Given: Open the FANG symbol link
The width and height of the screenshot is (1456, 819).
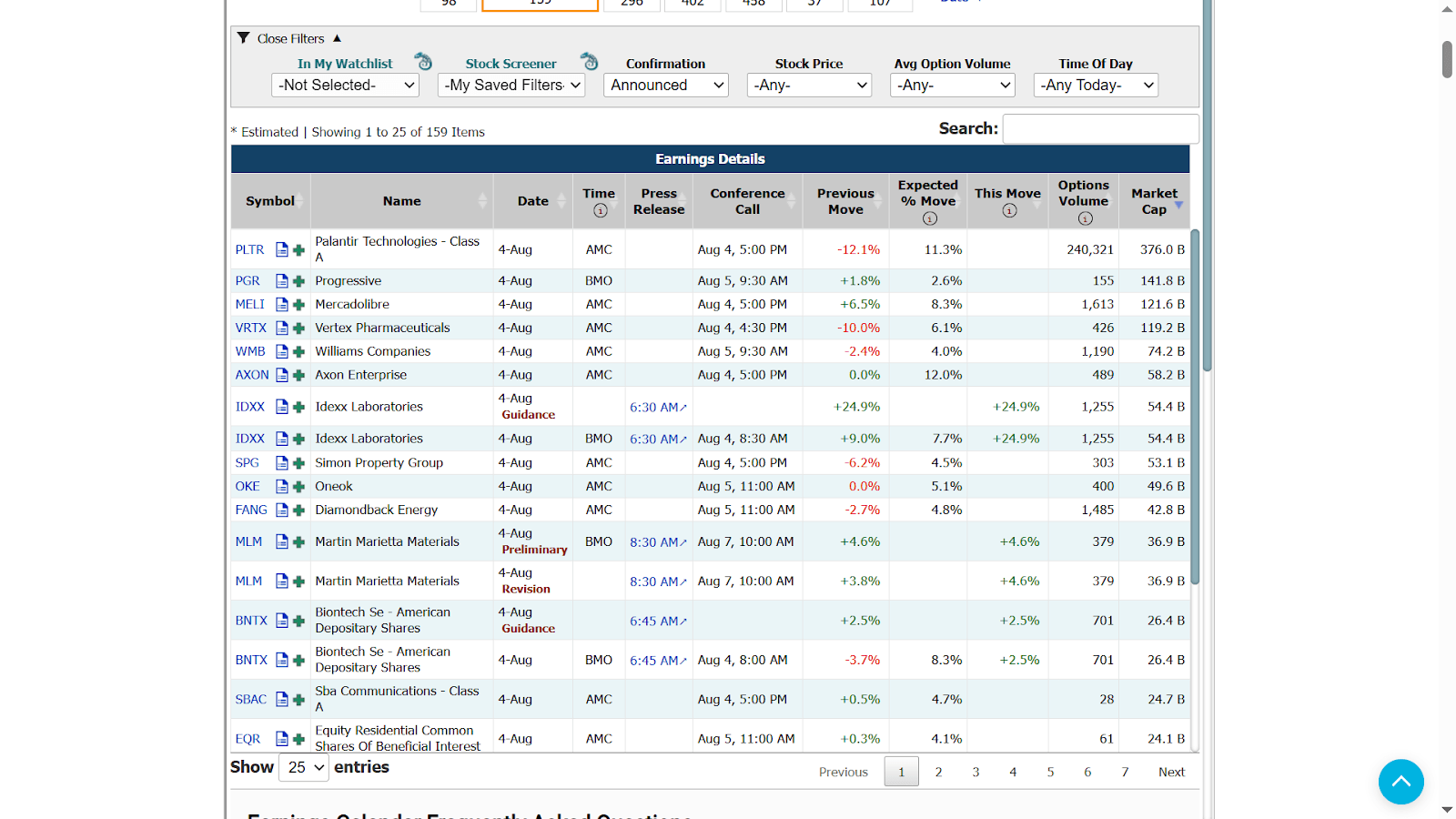Looking at the screenshot, I should pyautogui.click(x=251, y=511).
